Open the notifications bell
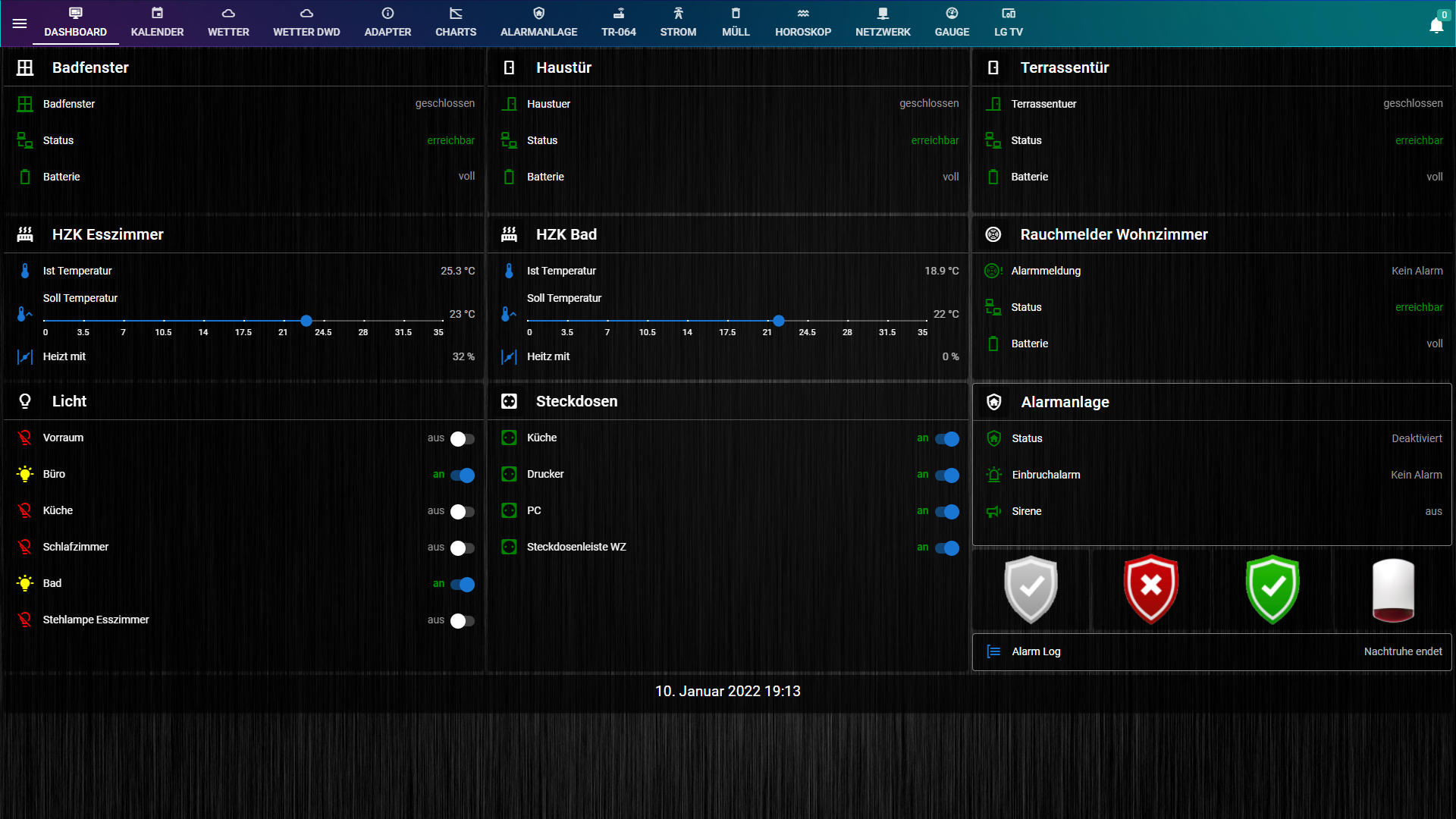 tap(1436, 26)
